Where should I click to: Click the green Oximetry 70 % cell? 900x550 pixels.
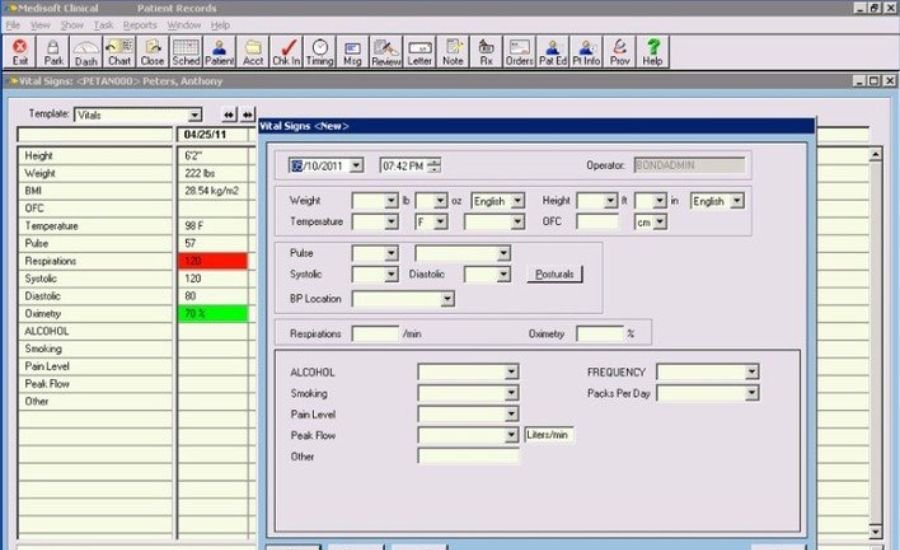[x=213, y=313]
